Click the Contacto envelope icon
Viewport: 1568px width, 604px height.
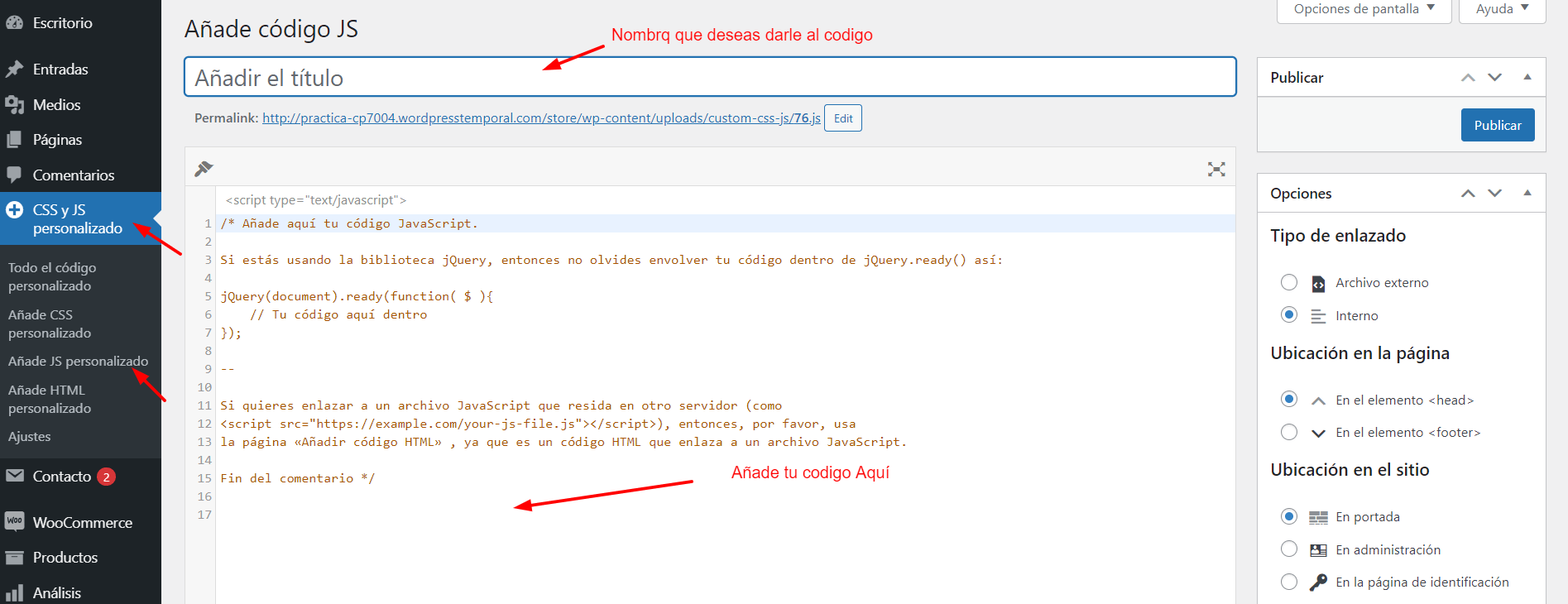point(14,476)
